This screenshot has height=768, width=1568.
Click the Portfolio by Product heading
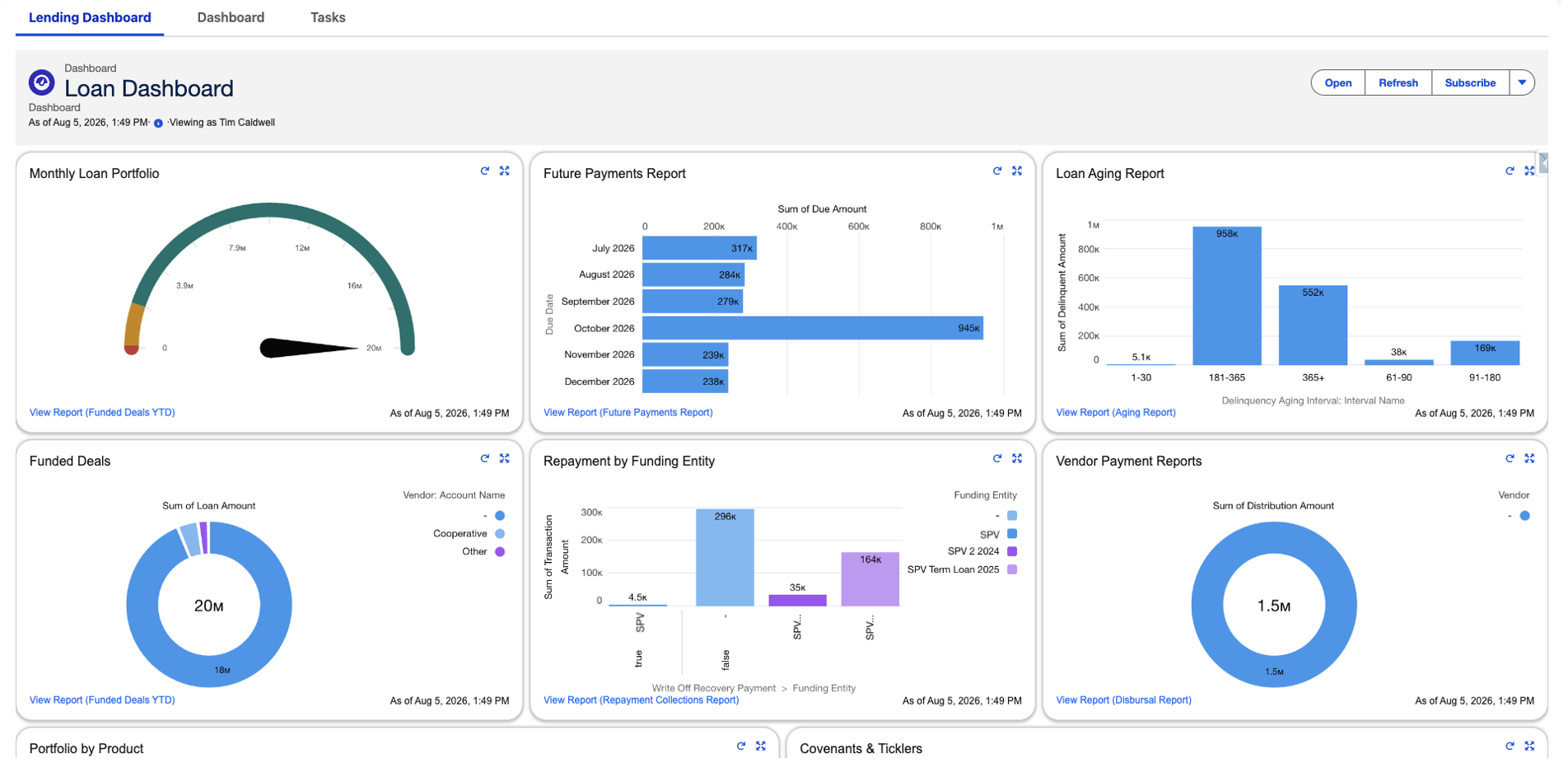pos(86,748)
